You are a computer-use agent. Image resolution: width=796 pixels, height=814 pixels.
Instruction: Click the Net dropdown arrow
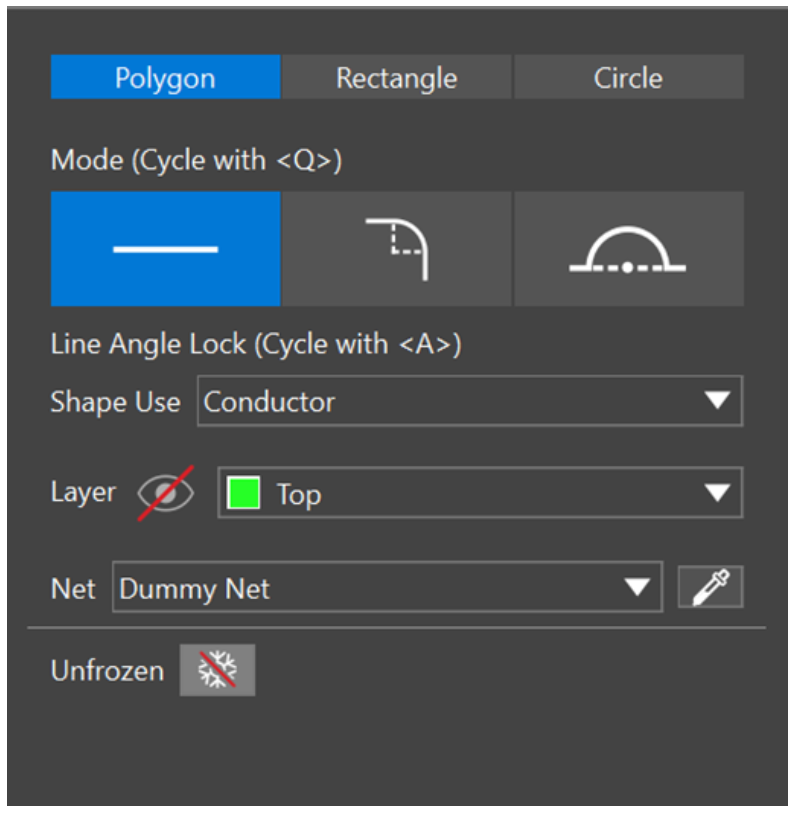click(637, 588)
